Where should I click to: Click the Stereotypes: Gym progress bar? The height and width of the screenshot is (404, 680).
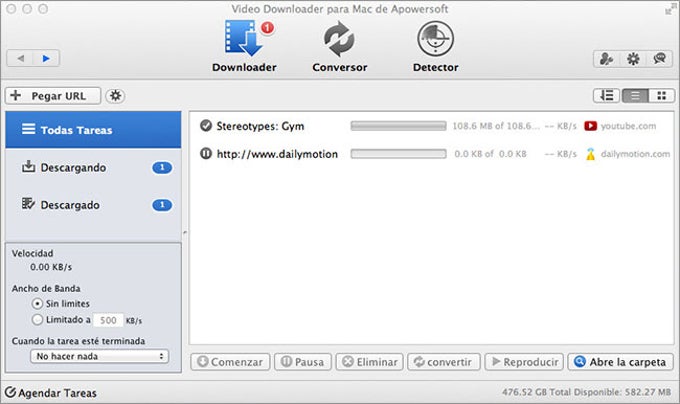pos(398,126)
